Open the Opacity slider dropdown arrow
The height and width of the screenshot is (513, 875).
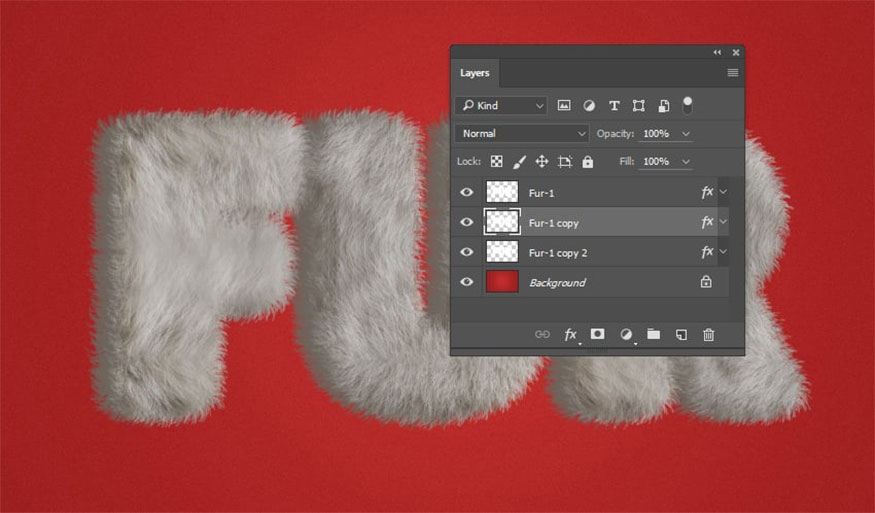tap(686, 133)
